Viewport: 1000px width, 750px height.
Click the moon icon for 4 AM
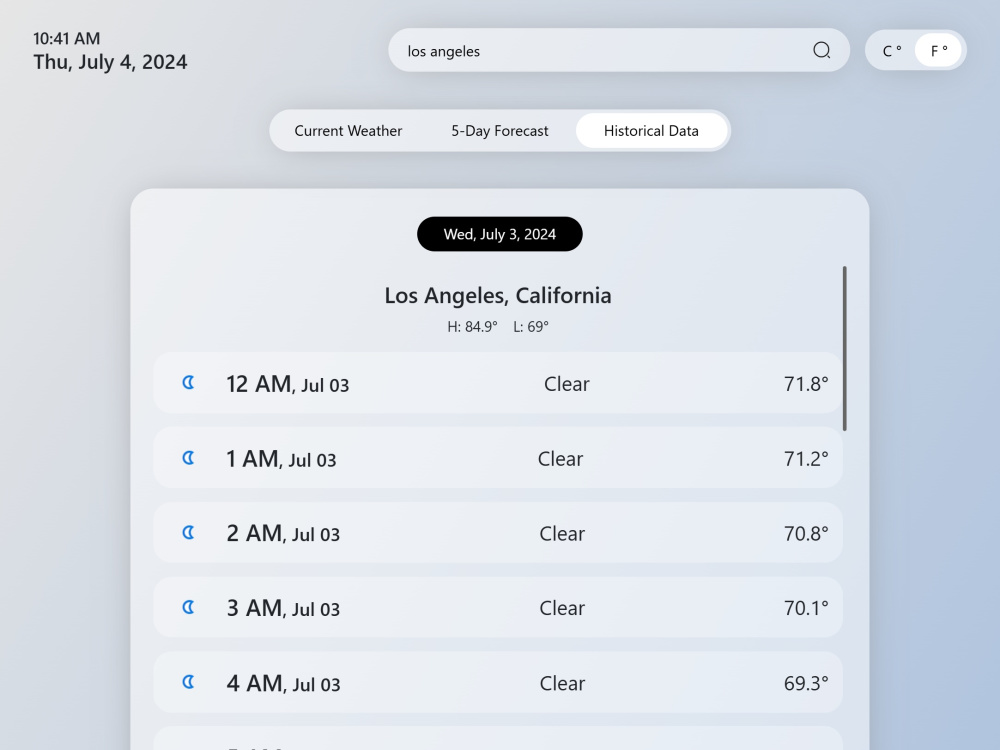(189, 682)
